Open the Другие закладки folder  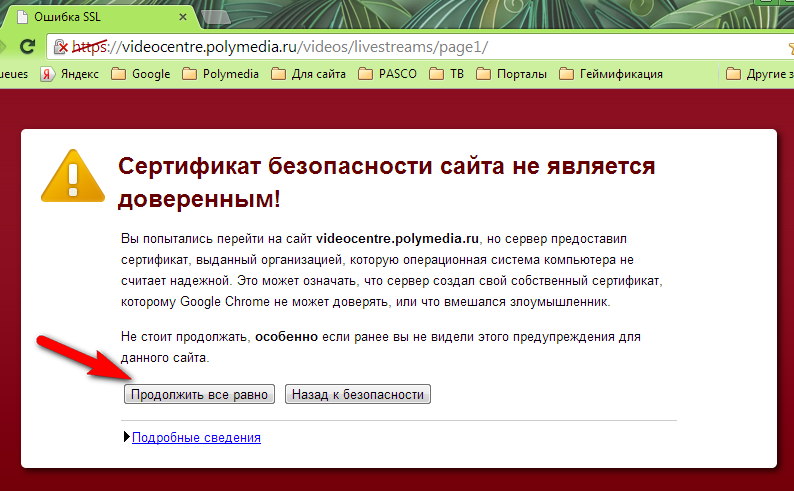point(760,74)
